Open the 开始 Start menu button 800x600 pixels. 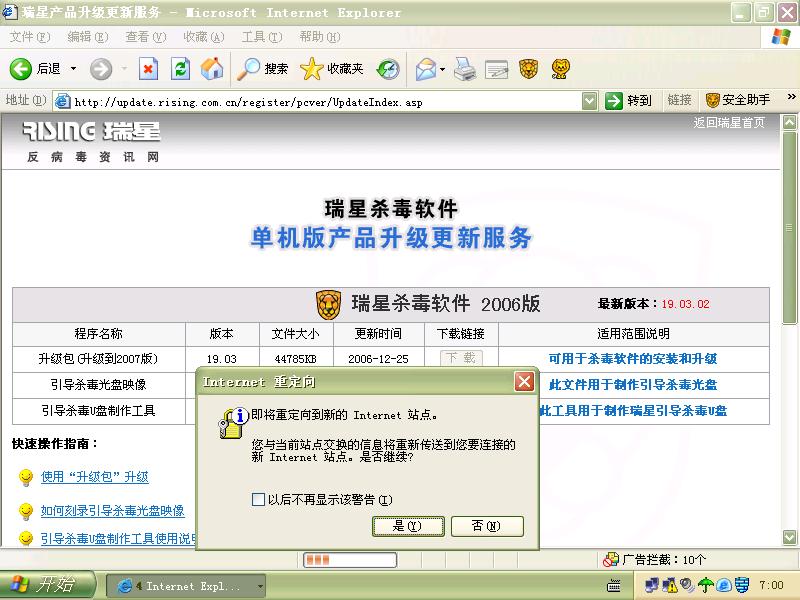47,585
